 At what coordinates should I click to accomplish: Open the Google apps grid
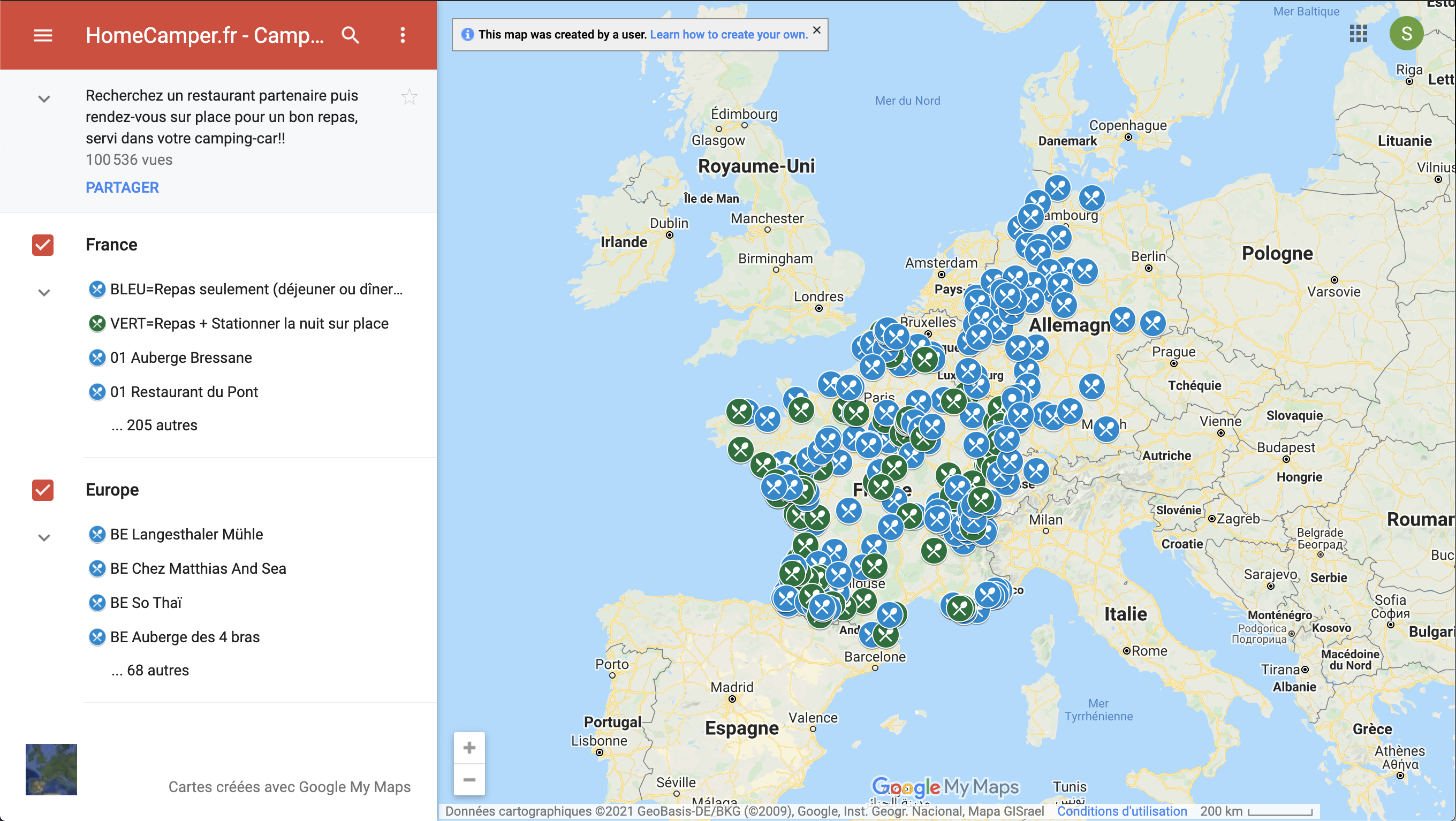coord(1358,33)
